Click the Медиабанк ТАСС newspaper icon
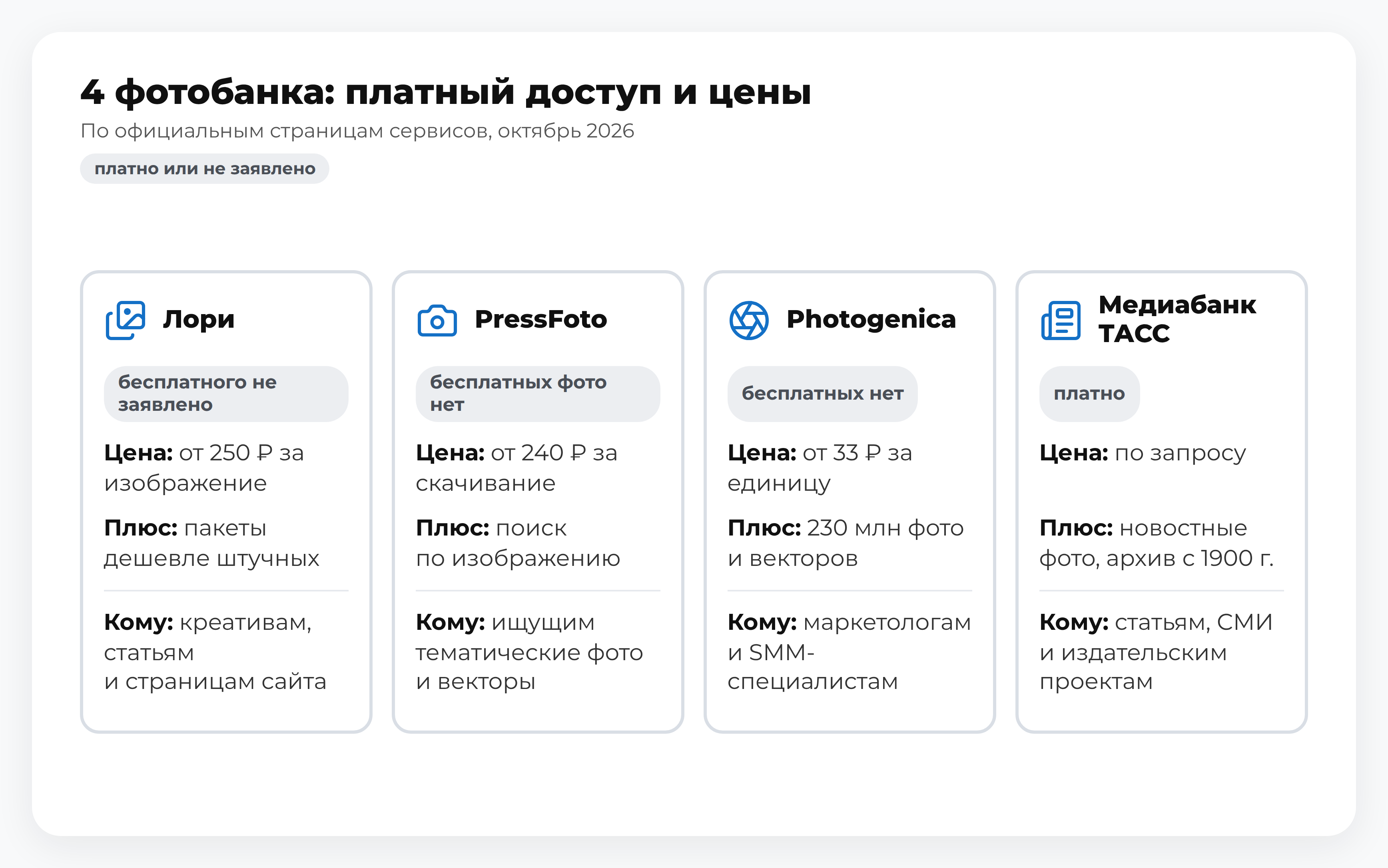The image size is (1388, 868). pyautogui.click(x=1061, y=320)
